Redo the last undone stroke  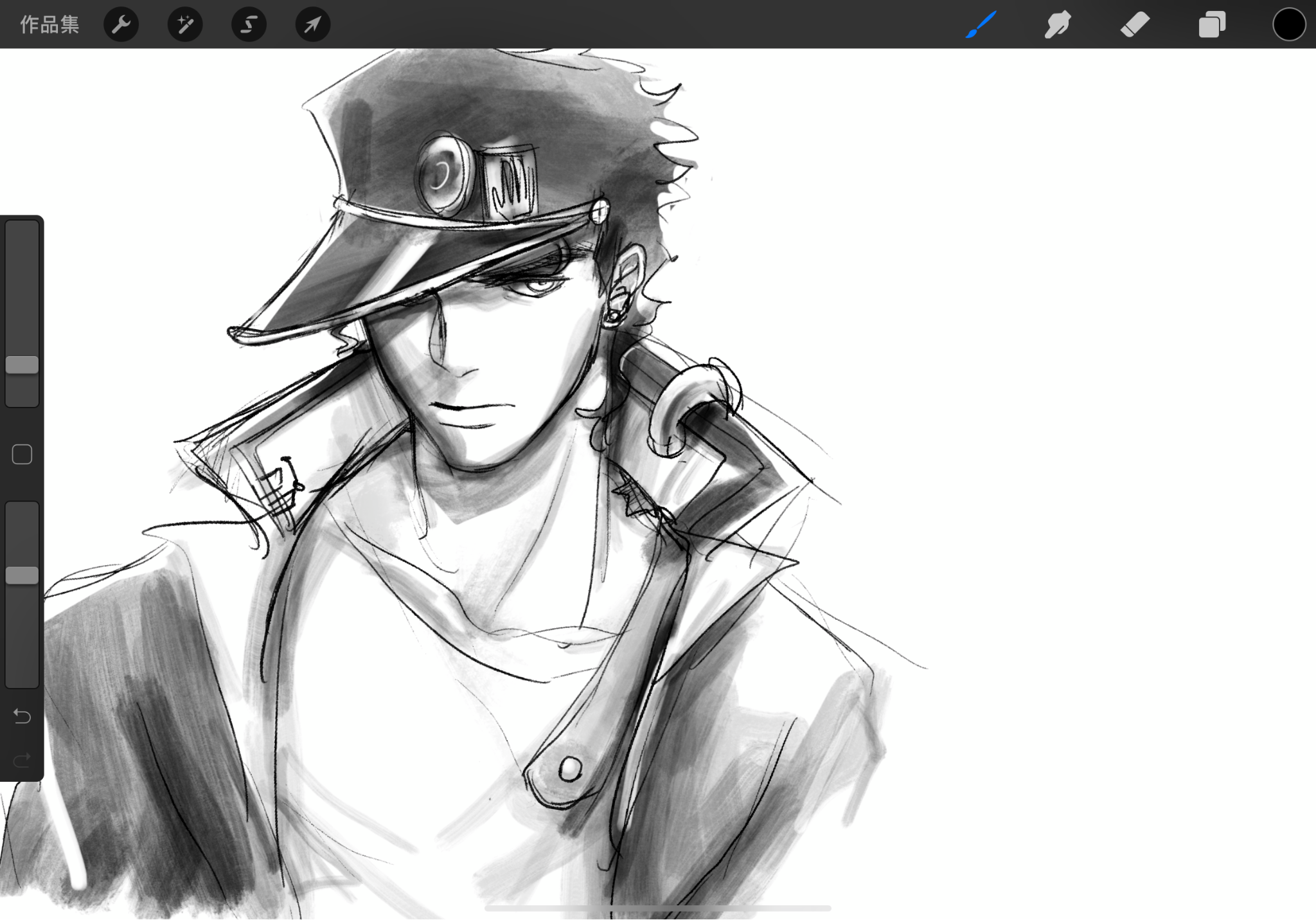tap(22, 761)
